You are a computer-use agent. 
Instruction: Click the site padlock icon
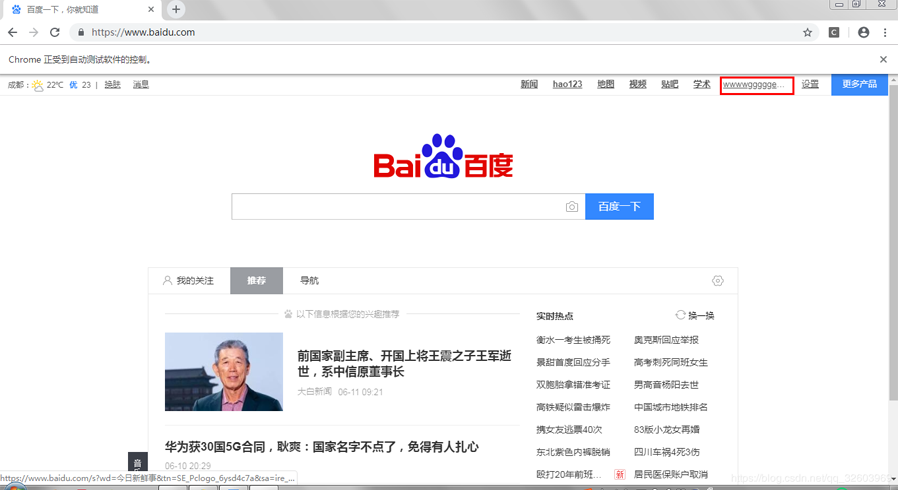pyautogui.click(x=81, y=33)
